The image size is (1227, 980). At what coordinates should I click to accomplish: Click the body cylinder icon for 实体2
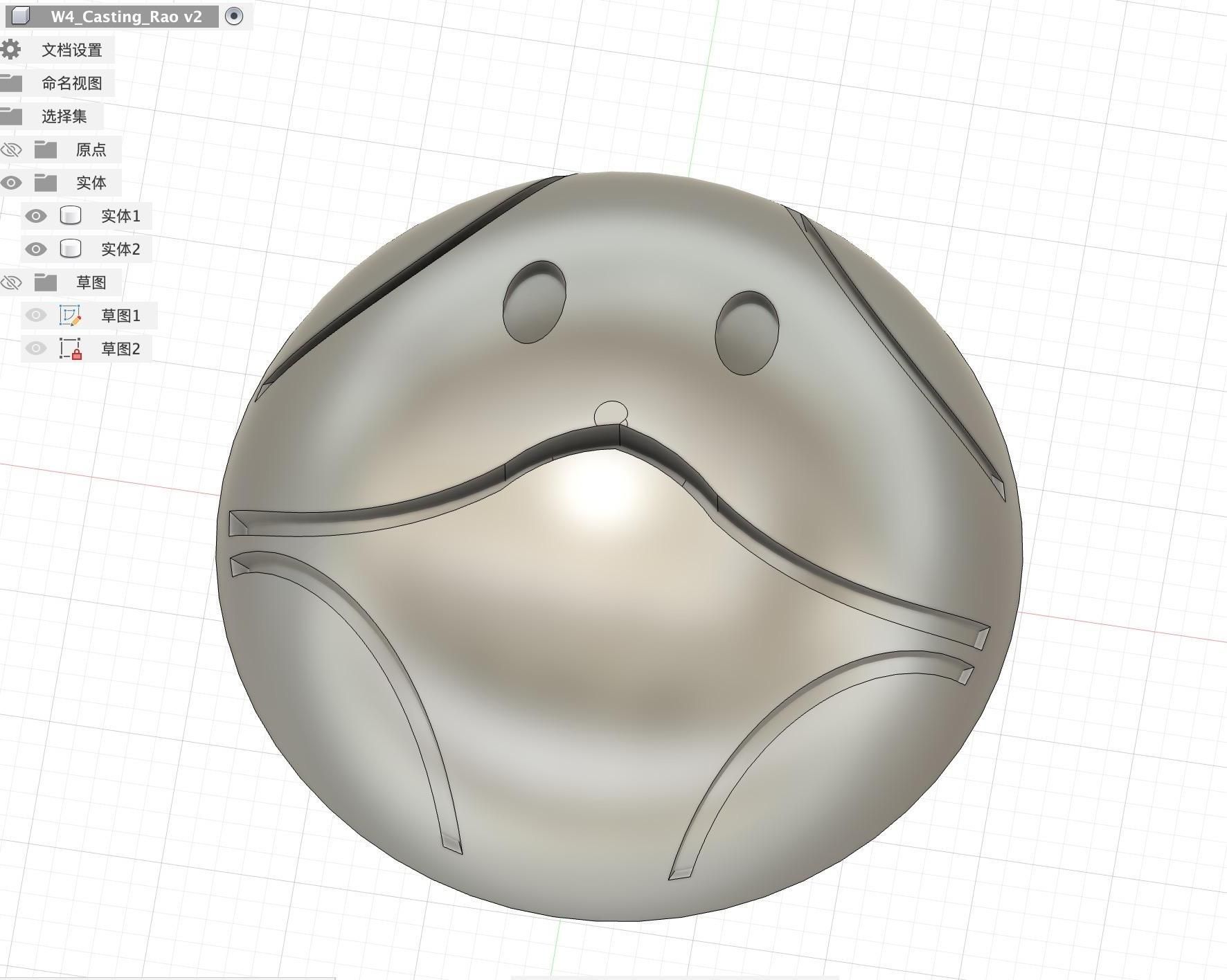click(x=71, y=249)
